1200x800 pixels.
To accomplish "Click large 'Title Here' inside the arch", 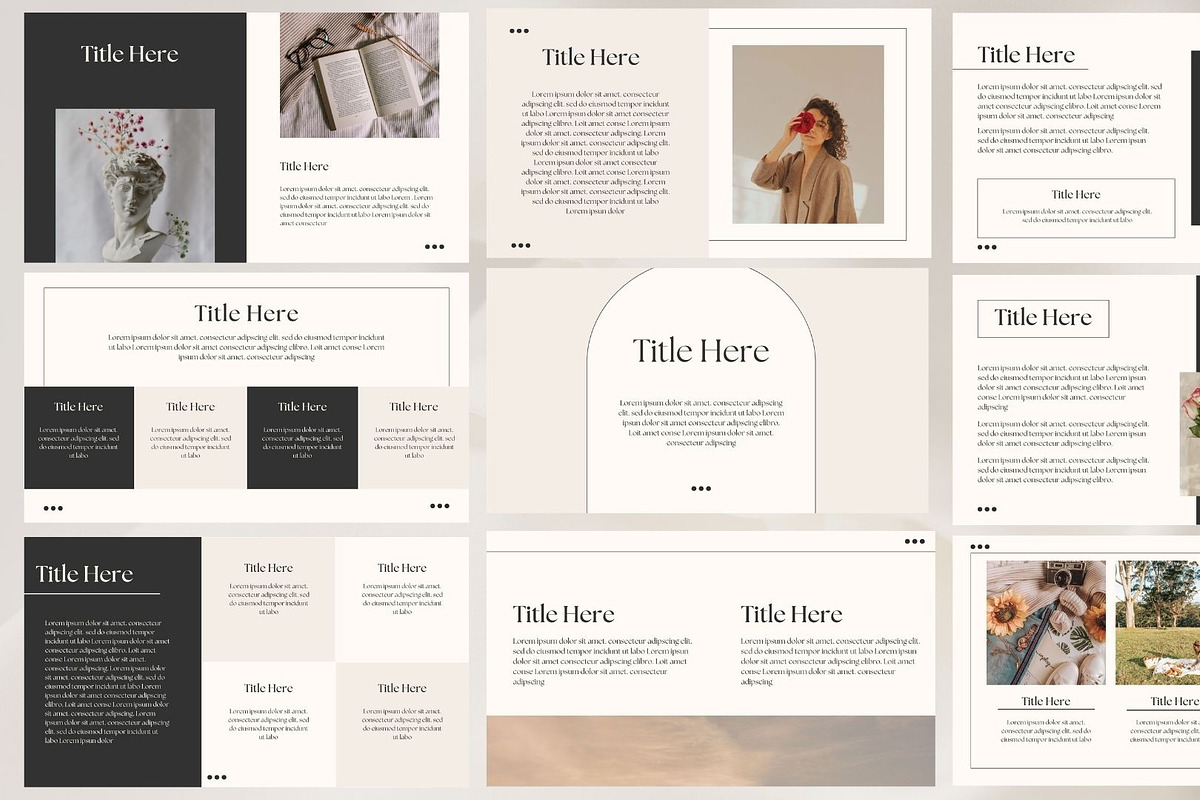I will [701, 351].
